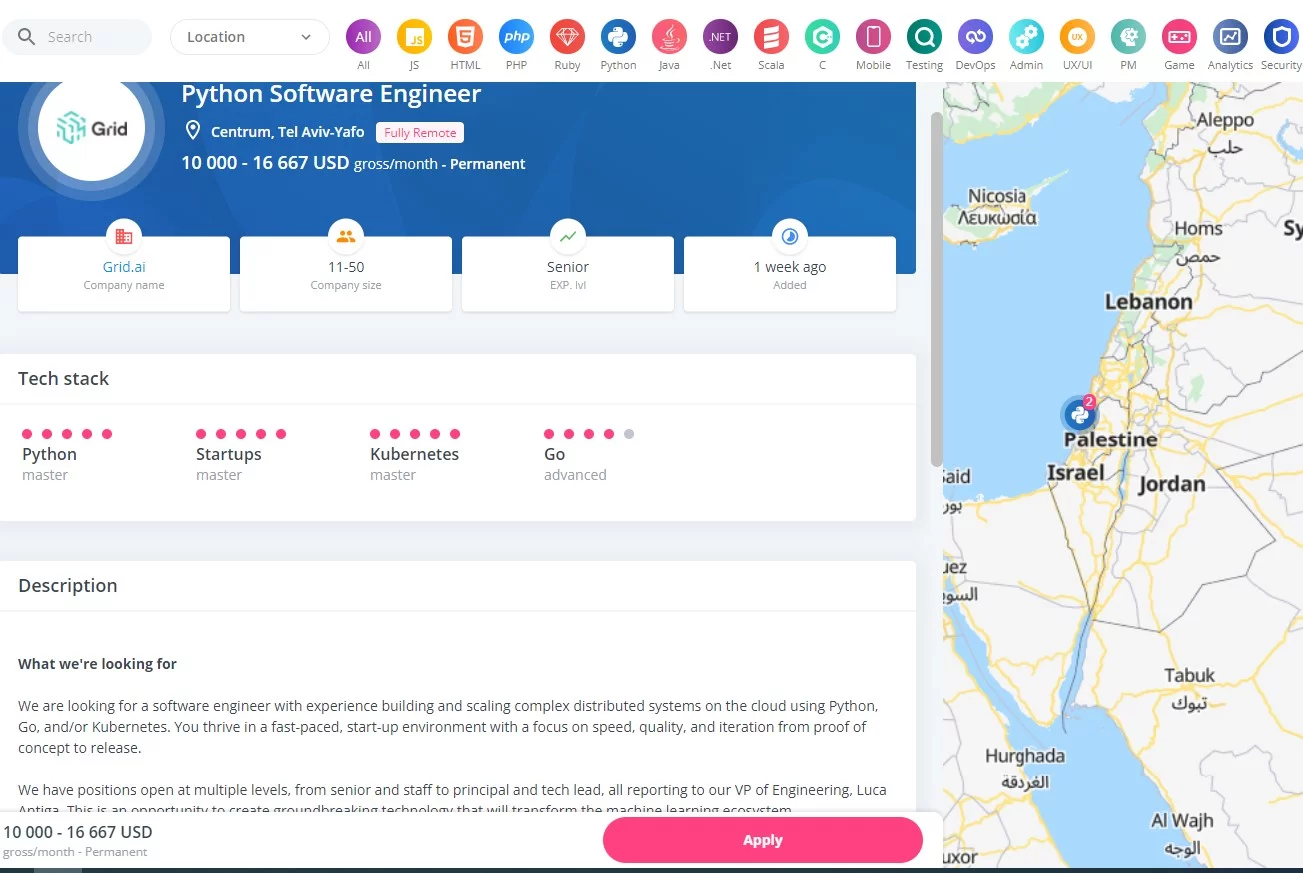
Task: Click into the Search input field
Action: [77, 37]
